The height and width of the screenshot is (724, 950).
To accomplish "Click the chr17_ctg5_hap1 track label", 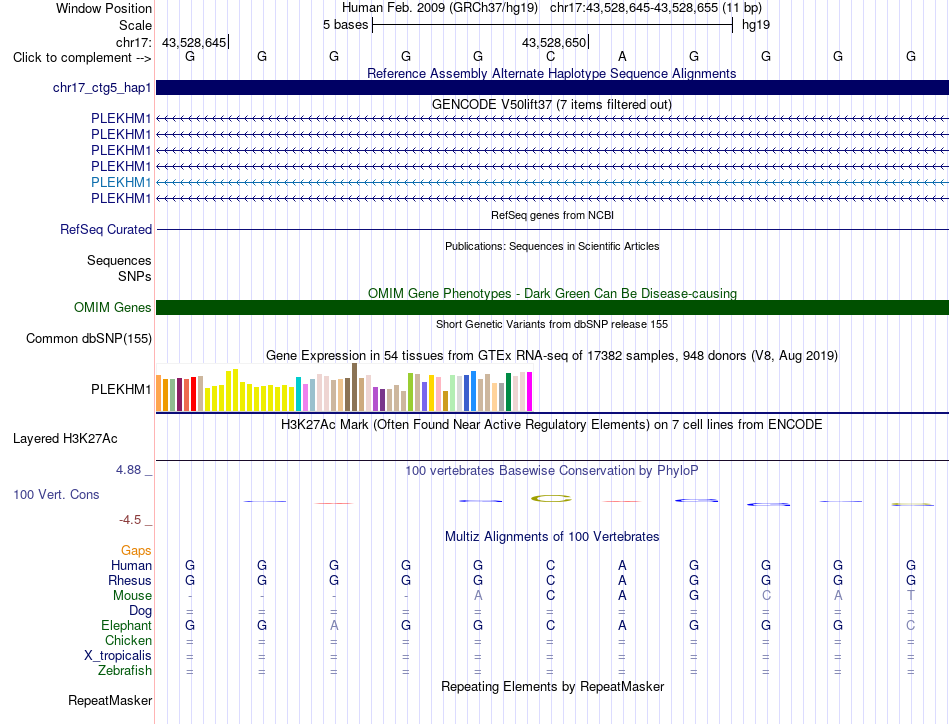I will 102,88.
